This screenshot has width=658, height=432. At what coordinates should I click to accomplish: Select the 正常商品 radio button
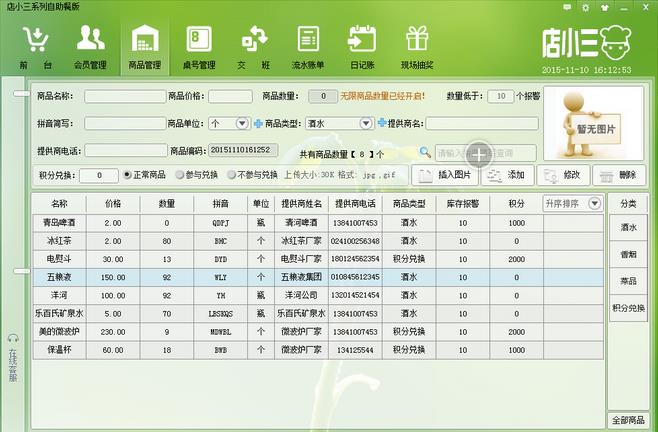point(127,175)
